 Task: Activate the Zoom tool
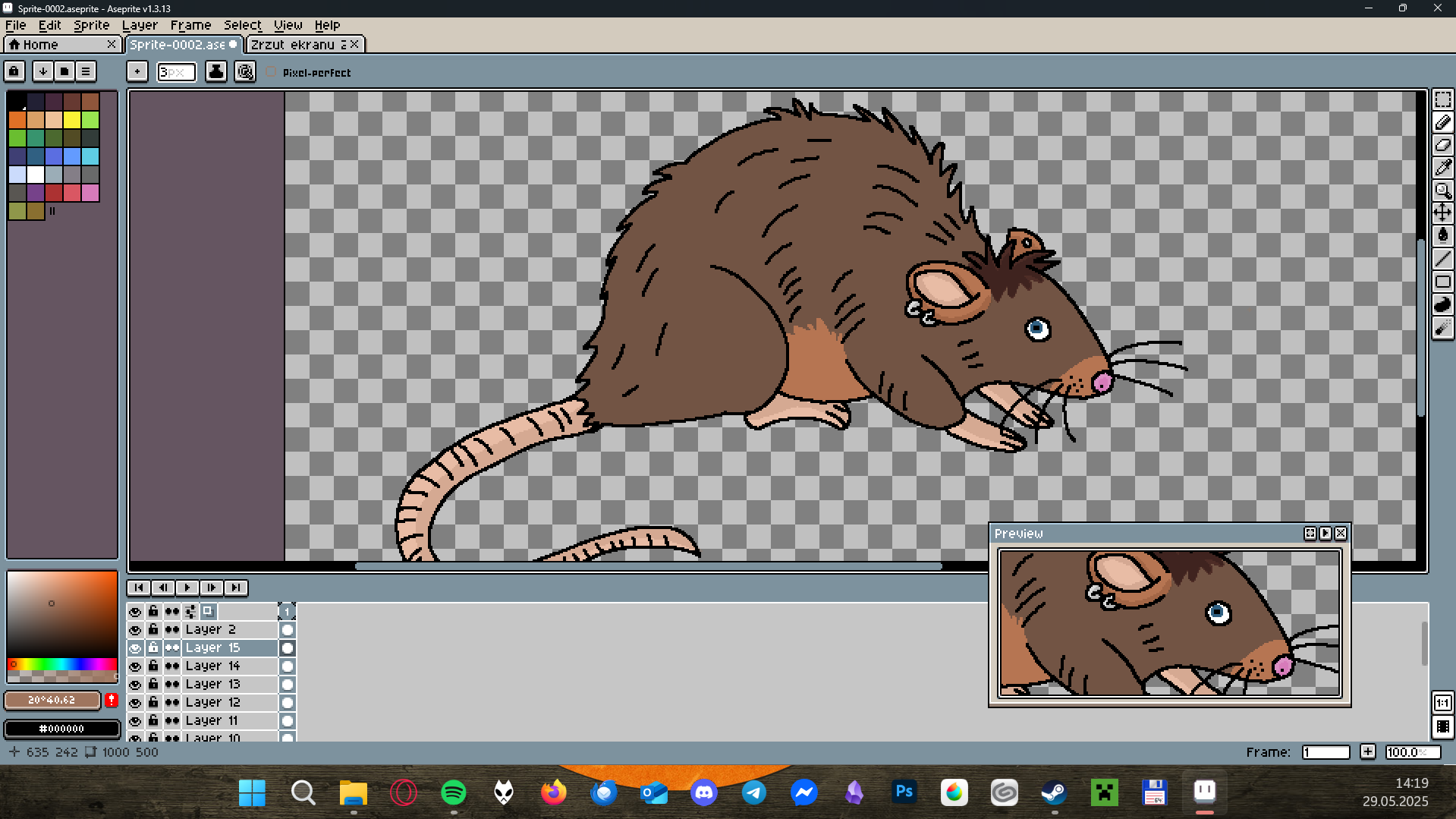coord(1442,191)
